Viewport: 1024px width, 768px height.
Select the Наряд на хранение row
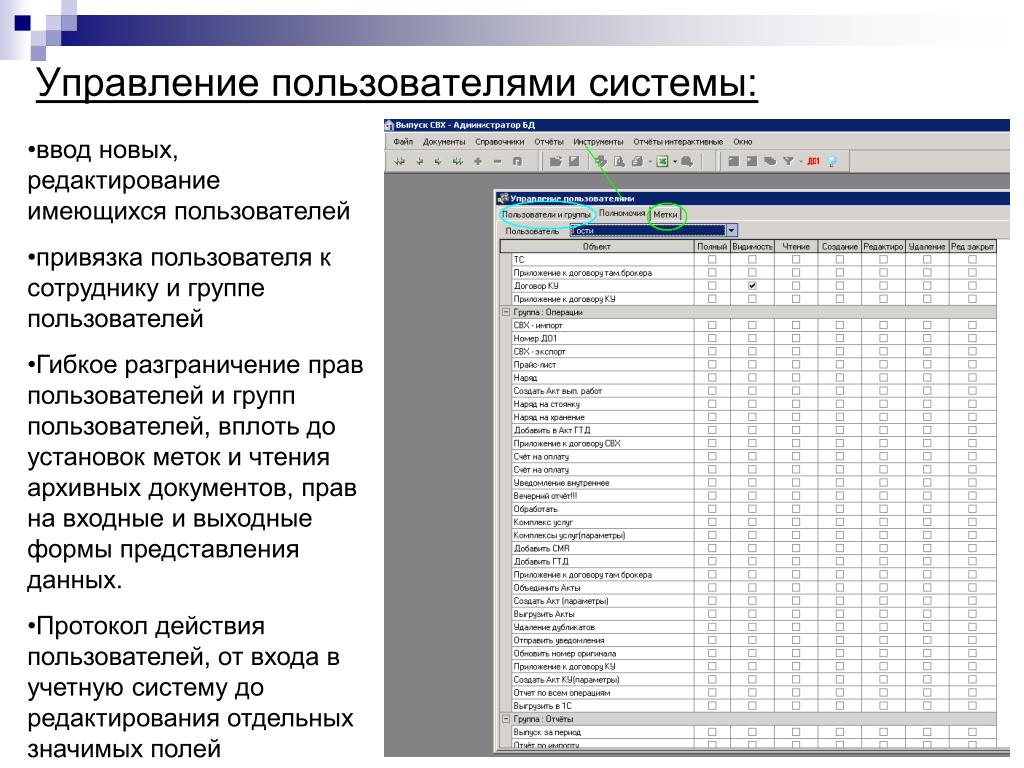pyautogui.click(x=602, y=417)
